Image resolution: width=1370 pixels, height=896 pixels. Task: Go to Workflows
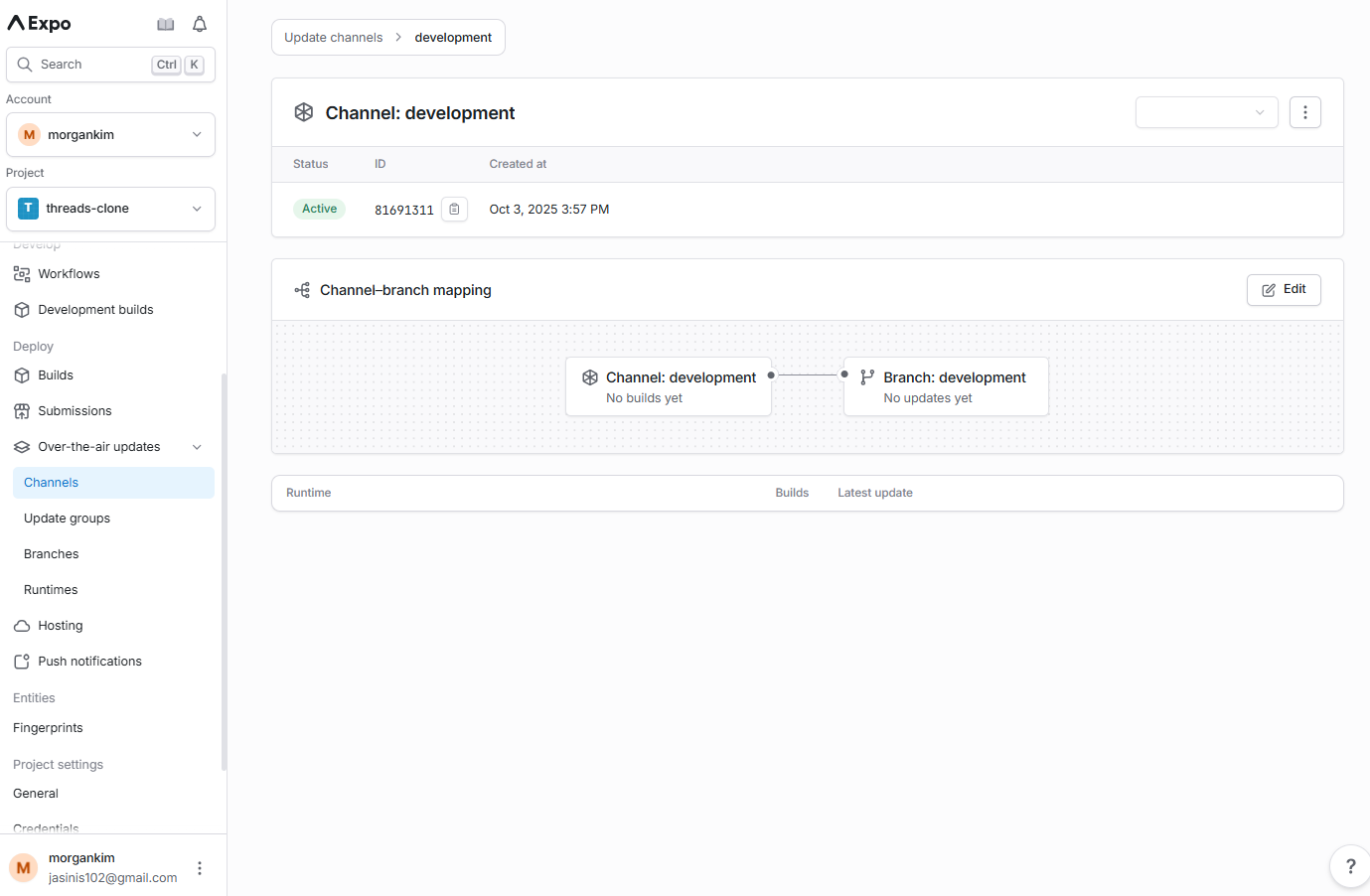coord(69,274)
